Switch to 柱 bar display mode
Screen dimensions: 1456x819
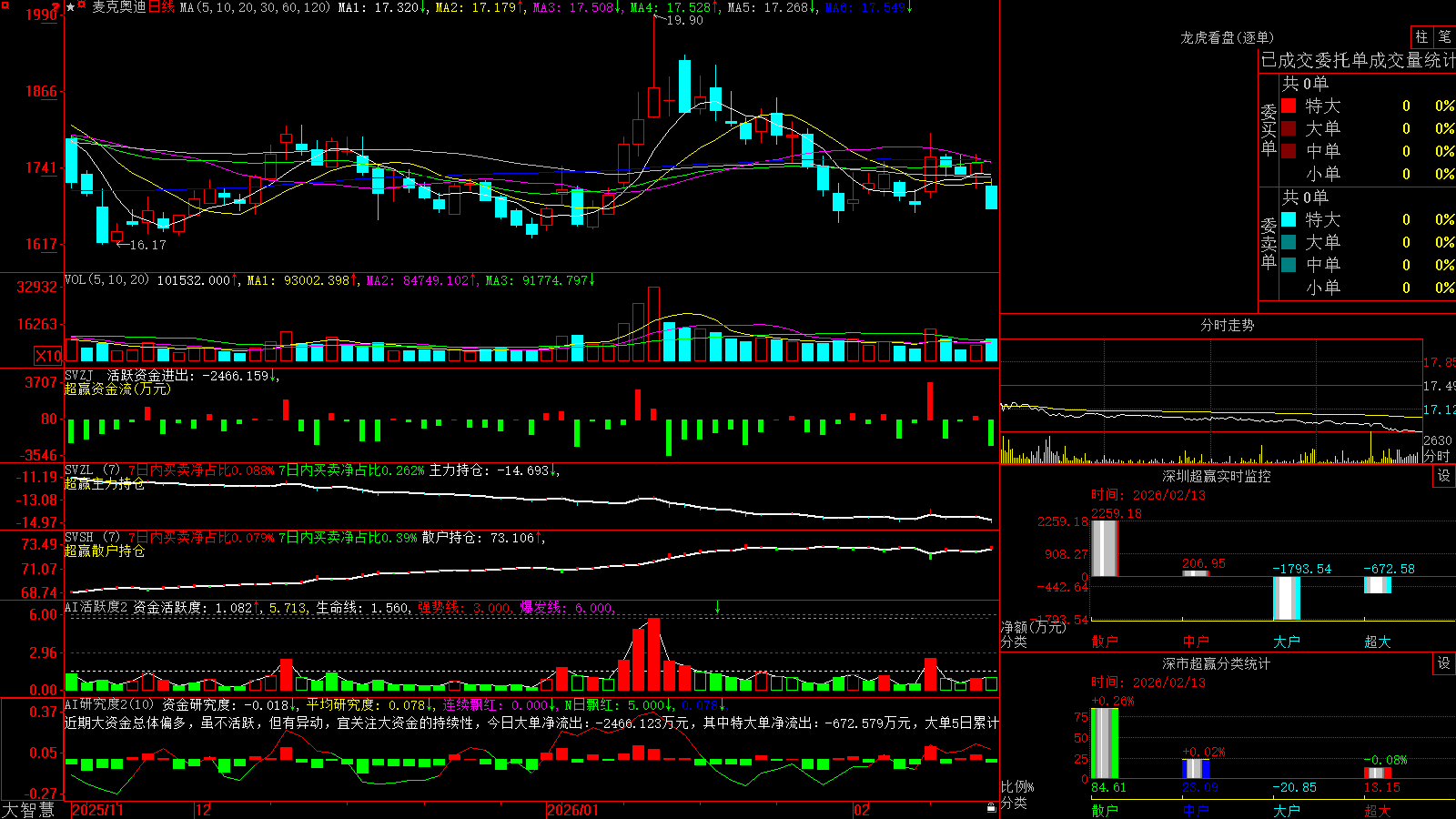click(x=1422, y=36)
